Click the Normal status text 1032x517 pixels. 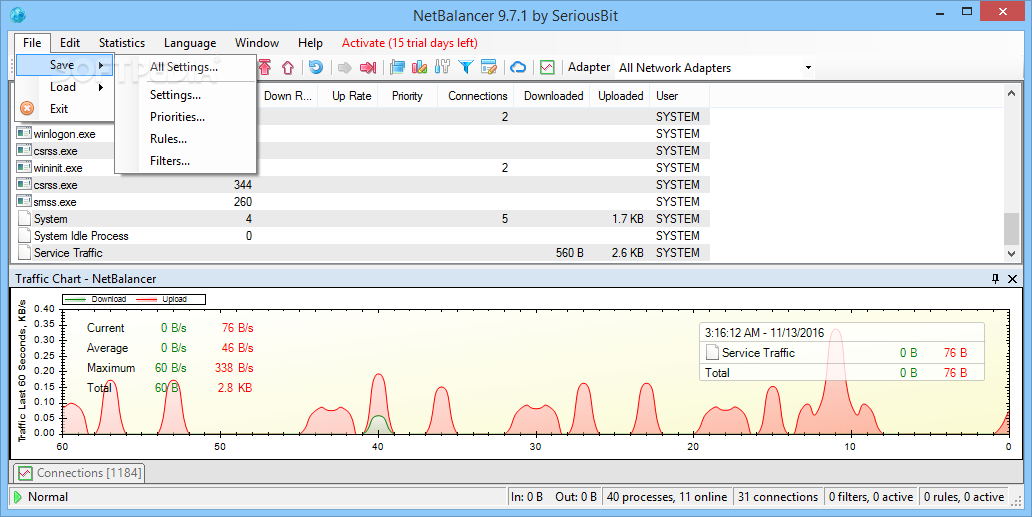point(48,497)
